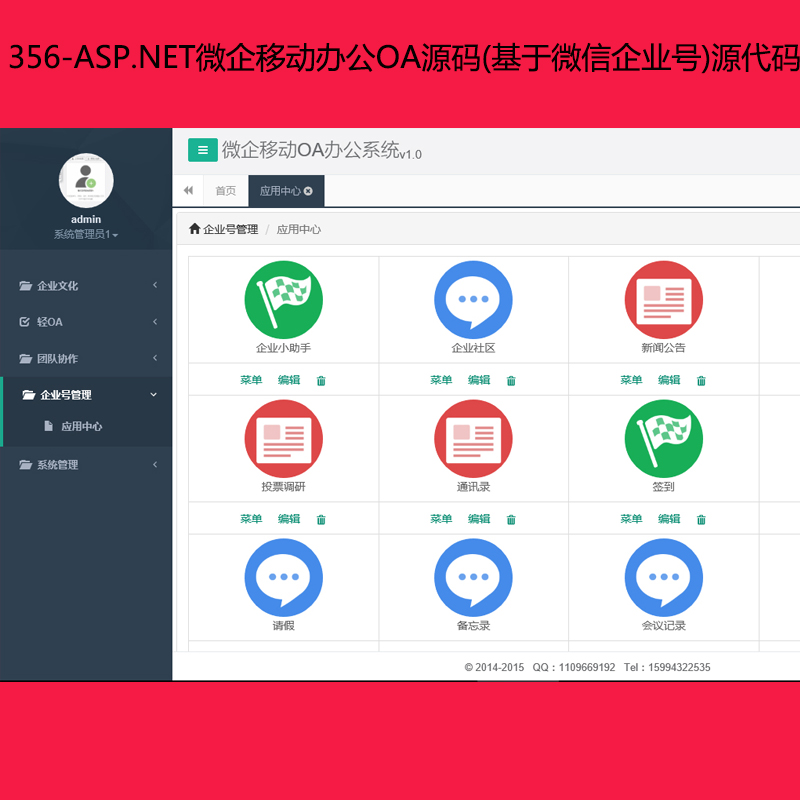Click 应用中心 breadcrumb text
The width and height of the screenshot is (800, 800).
tap(299, 230)
